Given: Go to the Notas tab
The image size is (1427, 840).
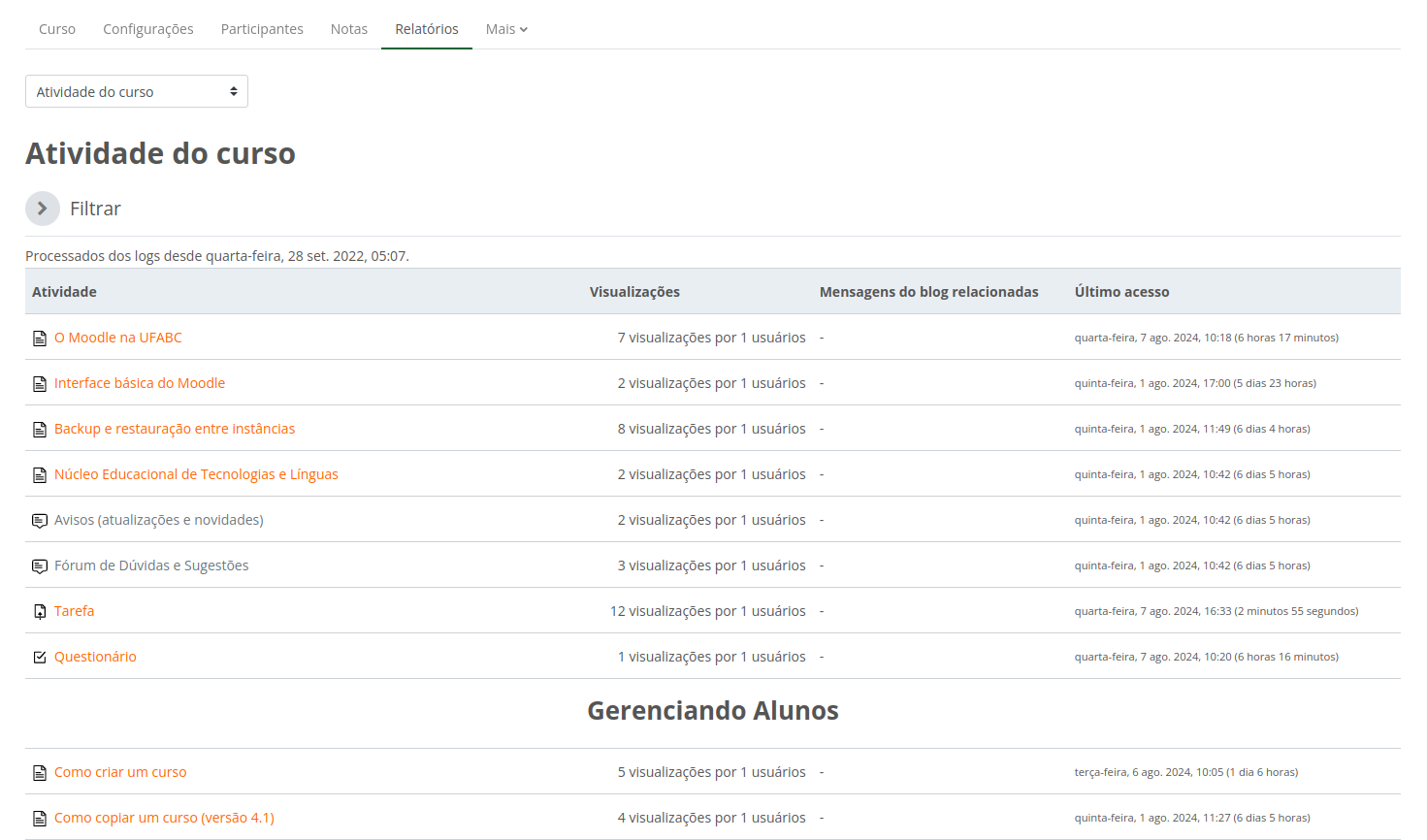Looking at the screenshot, I should coord(349,29).
